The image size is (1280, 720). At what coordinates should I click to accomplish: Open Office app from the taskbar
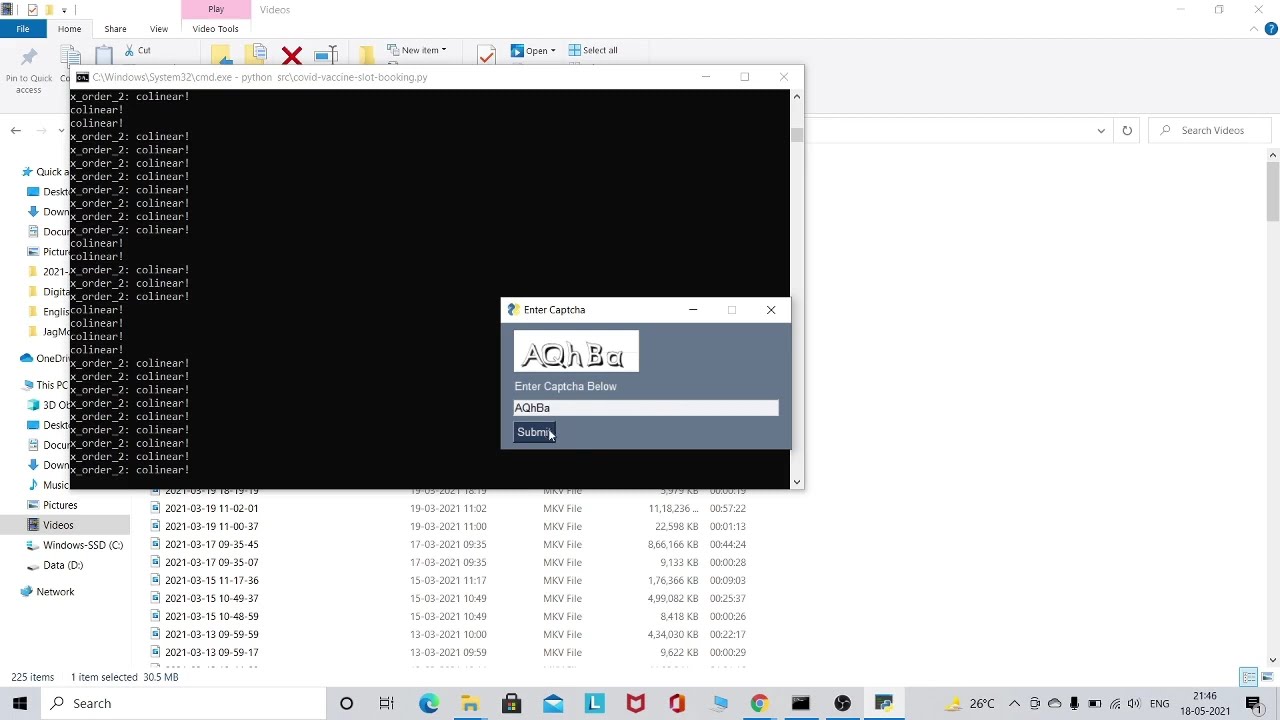point(677,704)
